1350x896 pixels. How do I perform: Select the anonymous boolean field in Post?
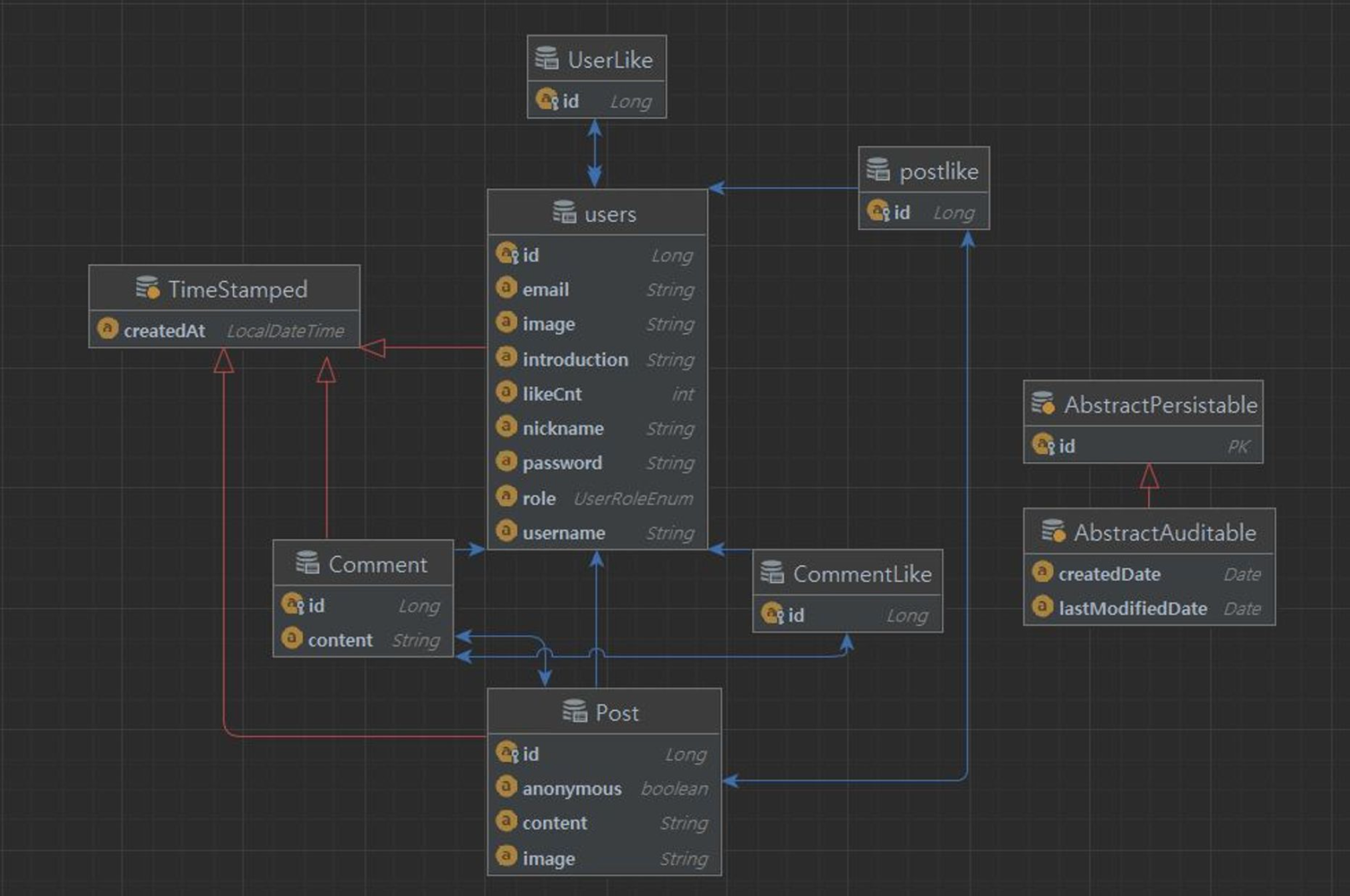[571, 789]
